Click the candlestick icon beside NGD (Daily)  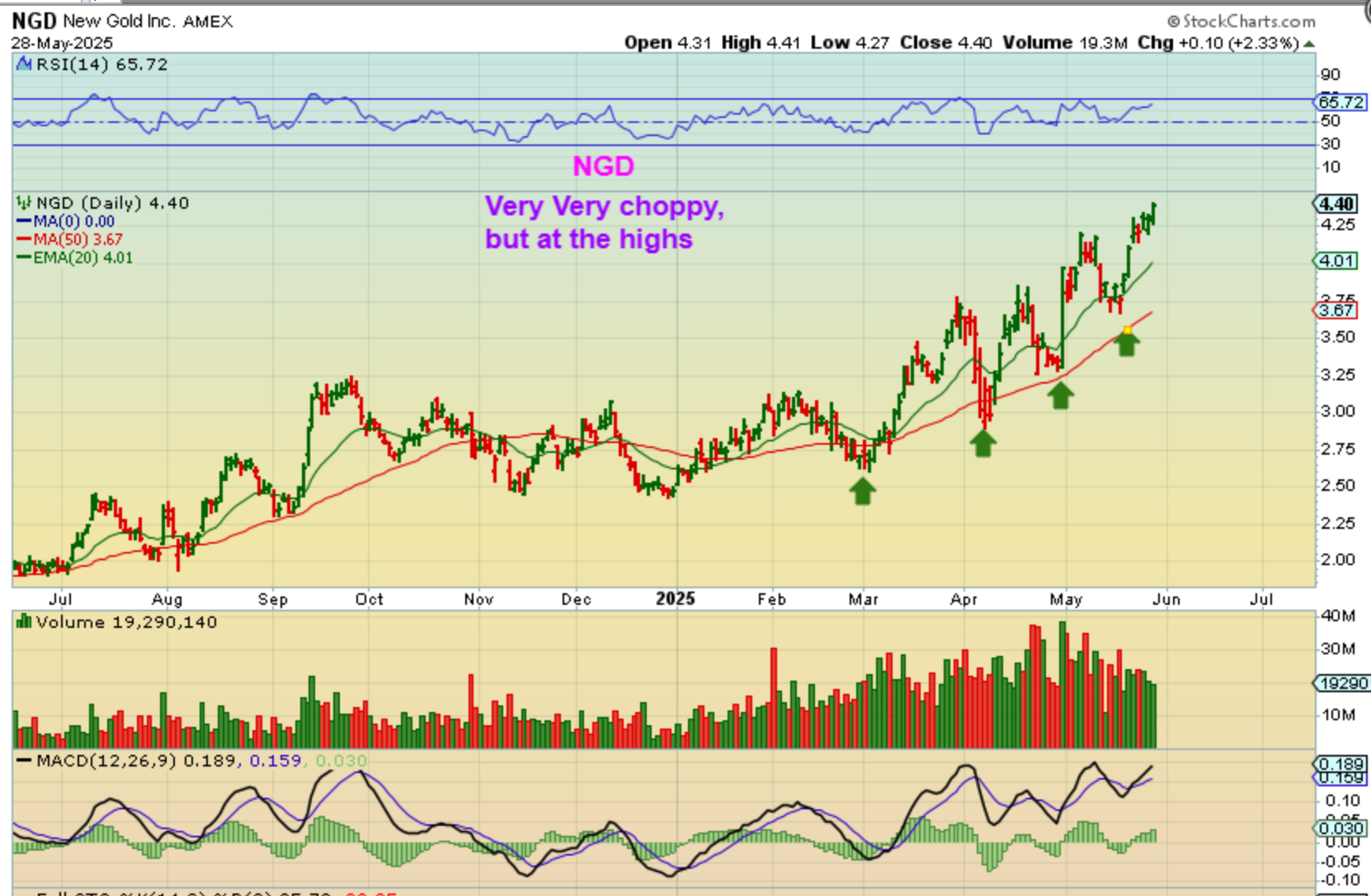click(25, 203)
